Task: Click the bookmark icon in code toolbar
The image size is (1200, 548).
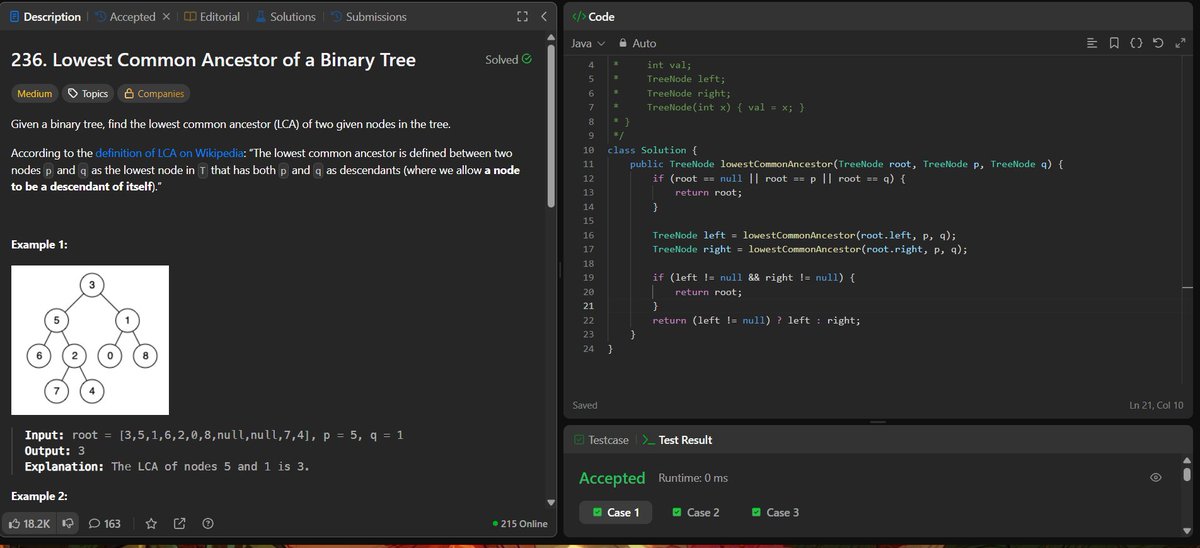Action: pyautogui.click(x=1114, y=43)
